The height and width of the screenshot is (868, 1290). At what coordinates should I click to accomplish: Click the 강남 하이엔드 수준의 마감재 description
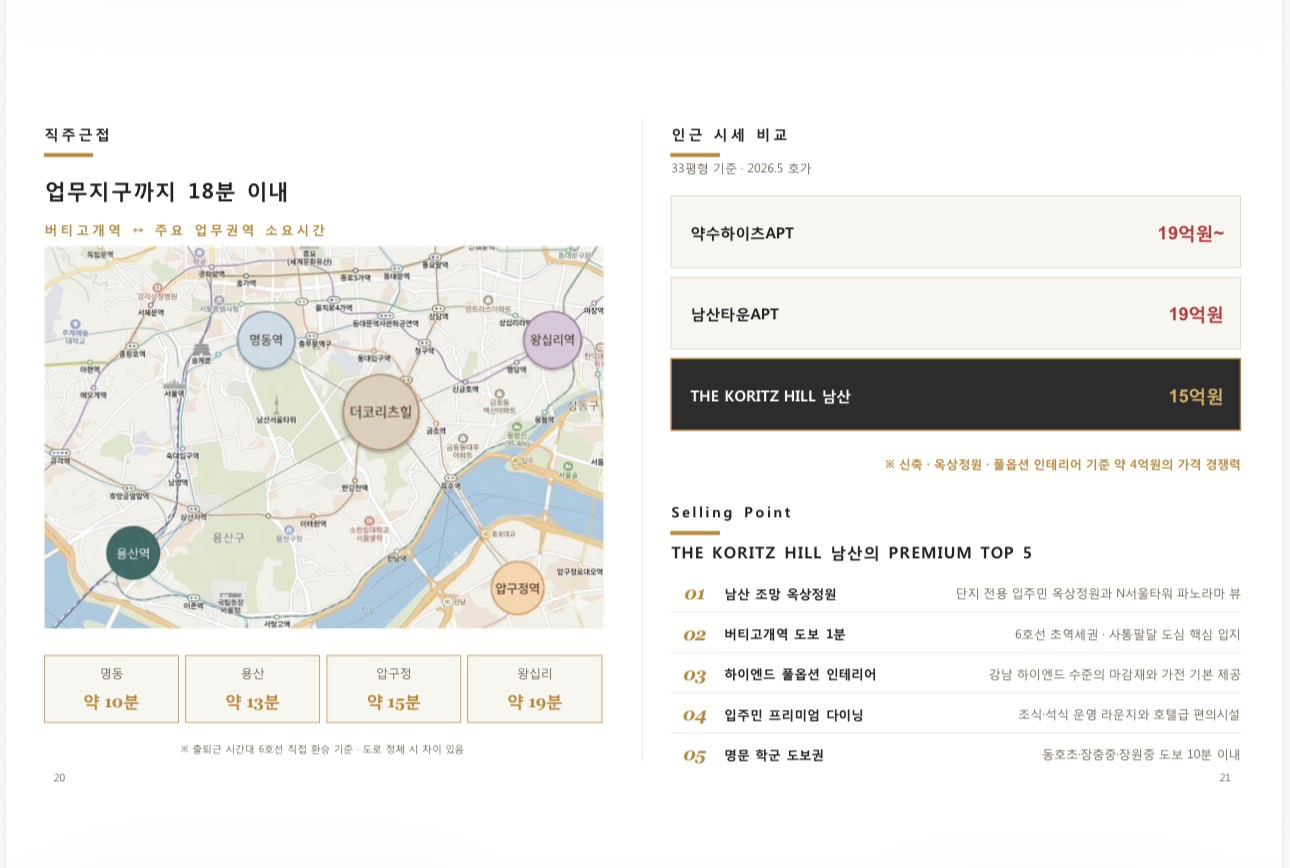(1114, 675)
